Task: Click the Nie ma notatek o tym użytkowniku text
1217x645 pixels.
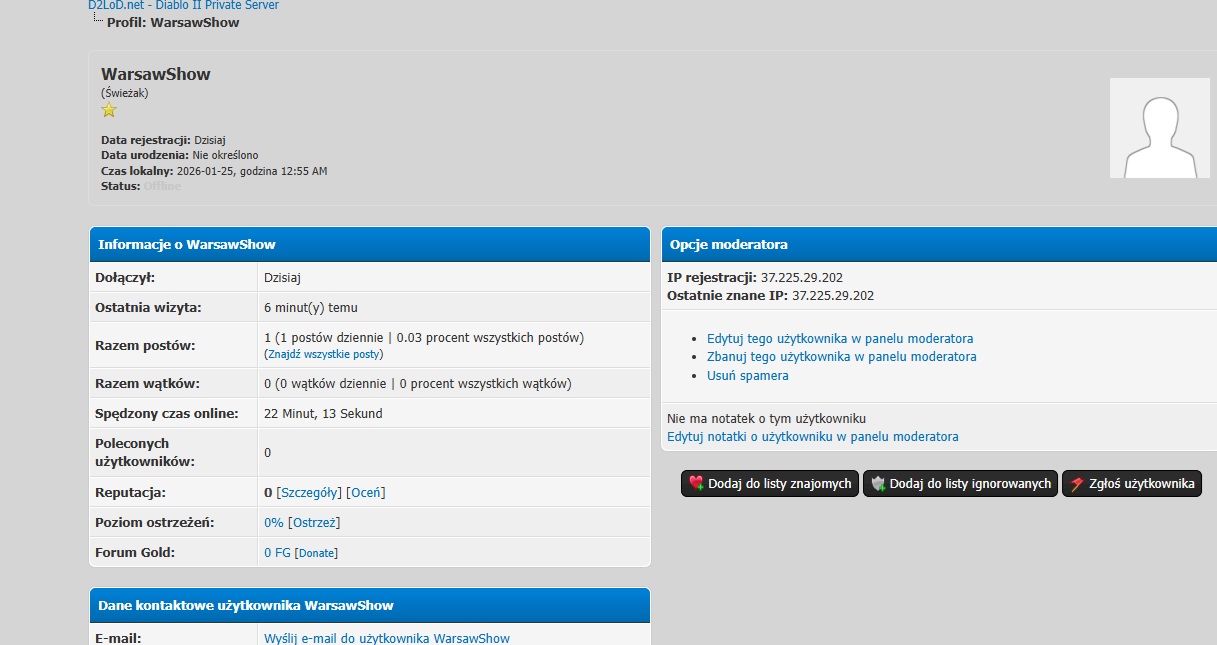Action: point(766,418)
